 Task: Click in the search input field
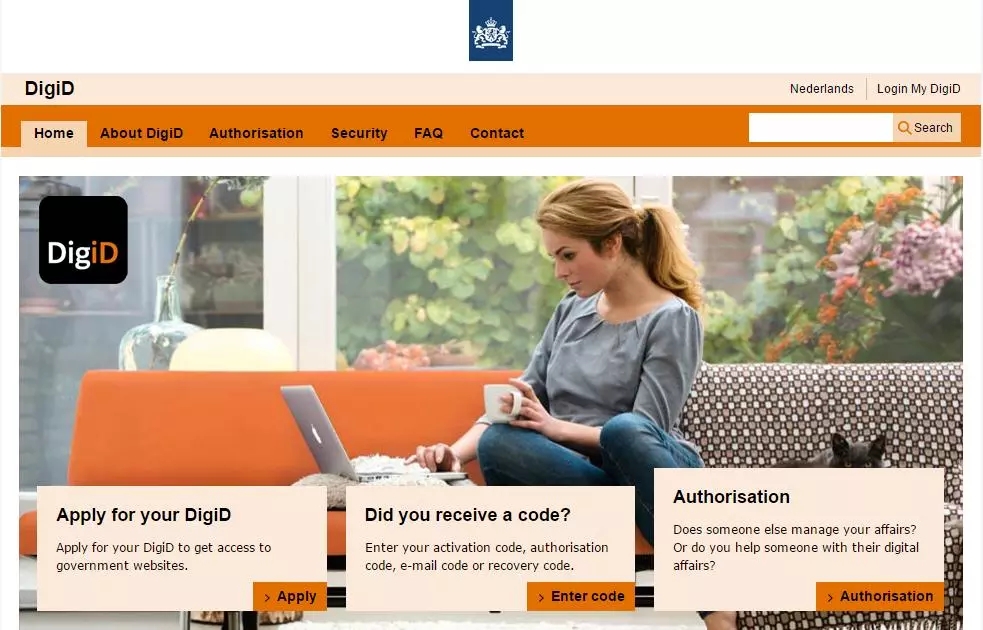point(821,128)
